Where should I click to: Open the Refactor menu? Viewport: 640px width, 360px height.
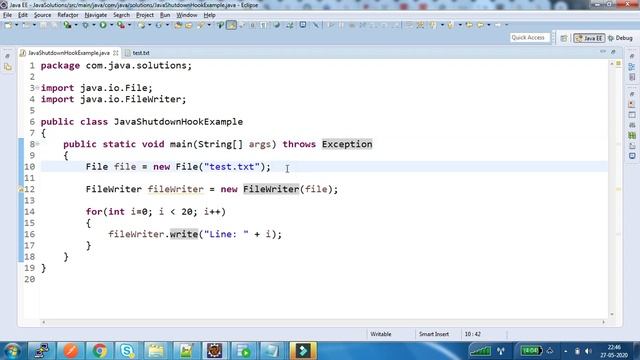click(68, 15)
